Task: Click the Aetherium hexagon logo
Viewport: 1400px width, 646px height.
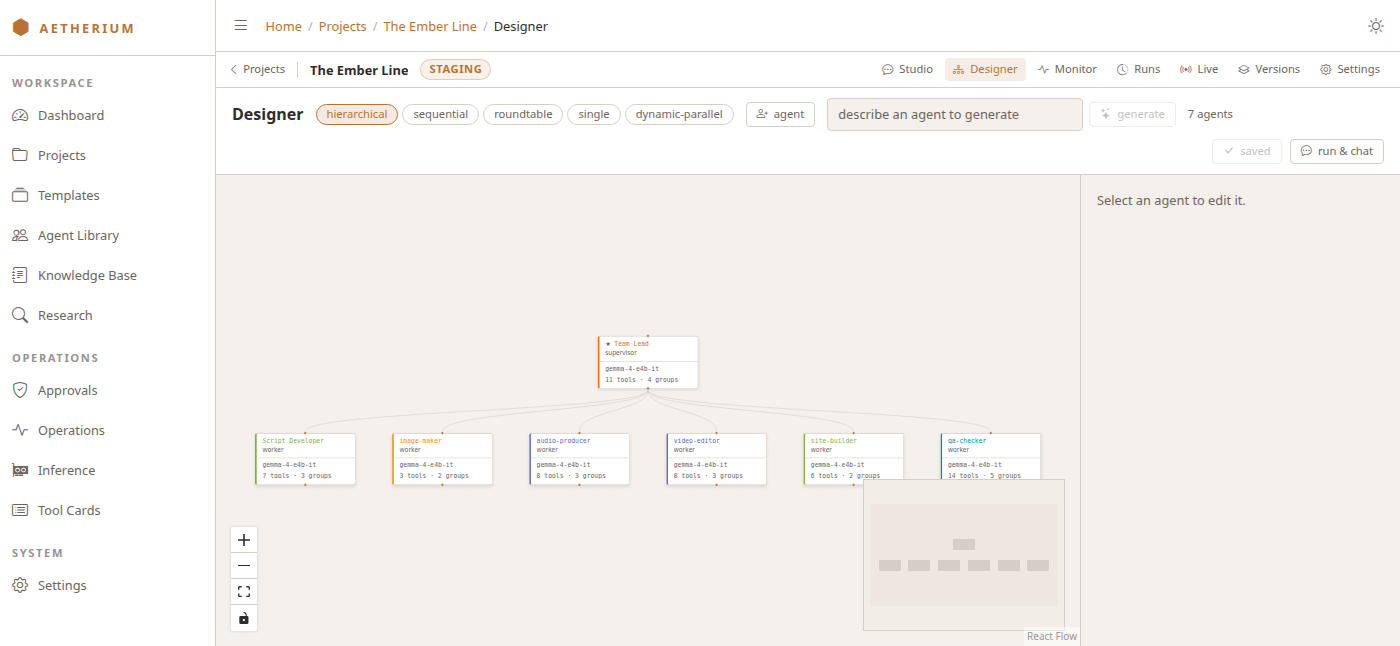Action: [x=20, y=28]
